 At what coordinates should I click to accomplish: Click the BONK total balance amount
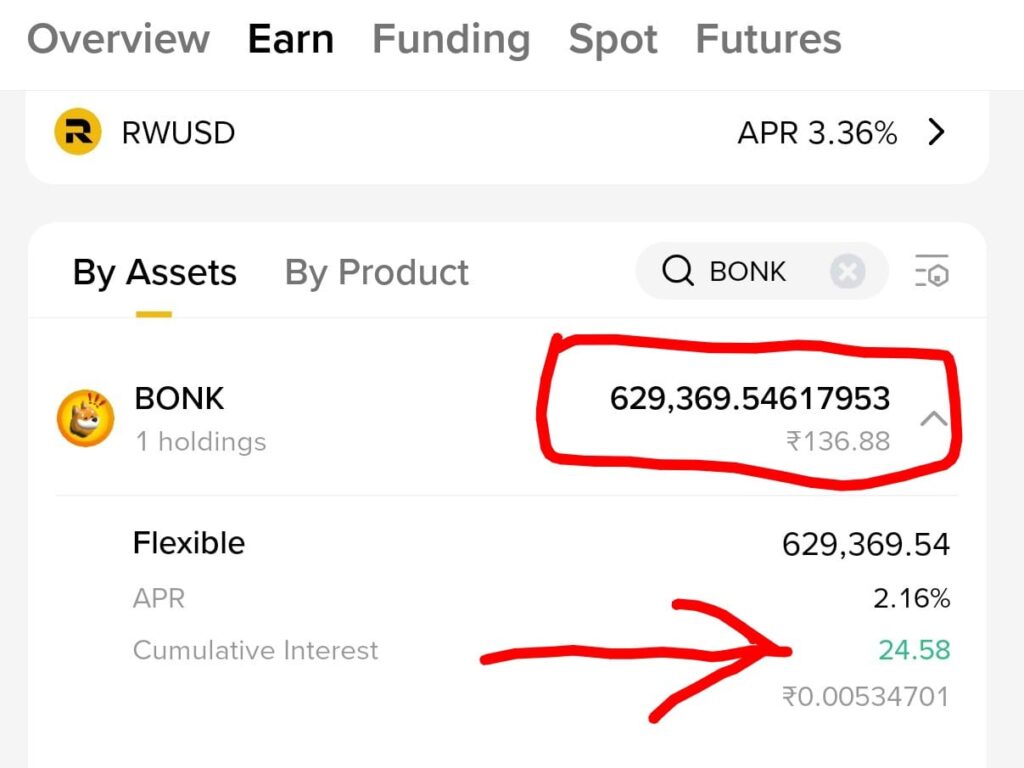[750, 398]
